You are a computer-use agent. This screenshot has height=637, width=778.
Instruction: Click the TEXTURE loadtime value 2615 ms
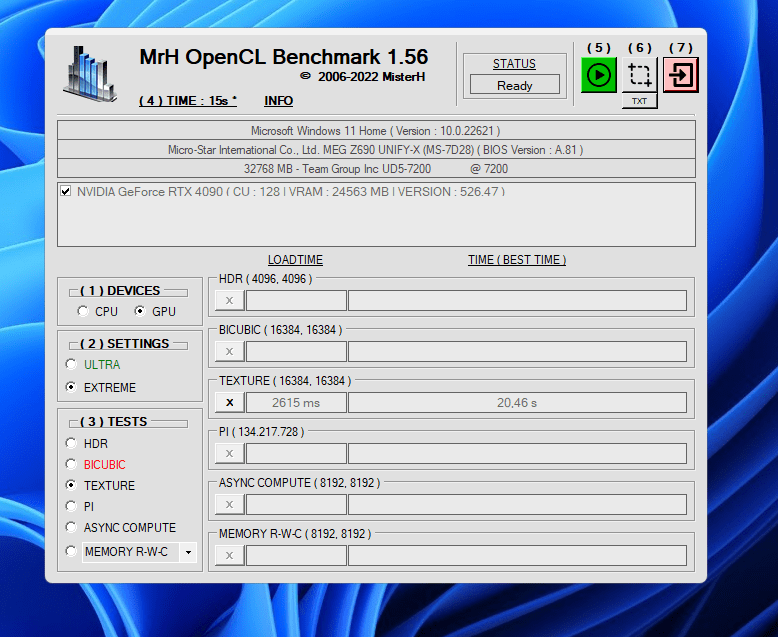coord(296,402)
